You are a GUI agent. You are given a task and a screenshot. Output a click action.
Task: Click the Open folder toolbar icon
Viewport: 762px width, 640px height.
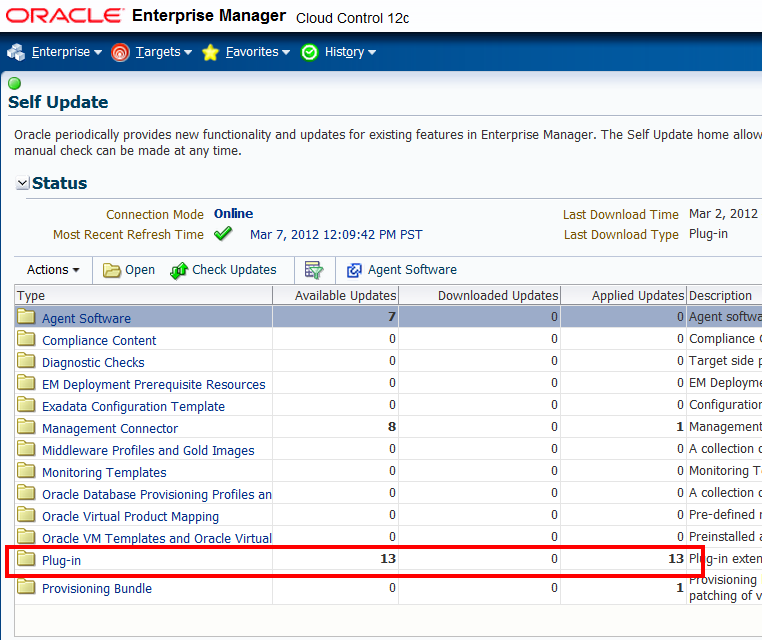tap(112, 270)
